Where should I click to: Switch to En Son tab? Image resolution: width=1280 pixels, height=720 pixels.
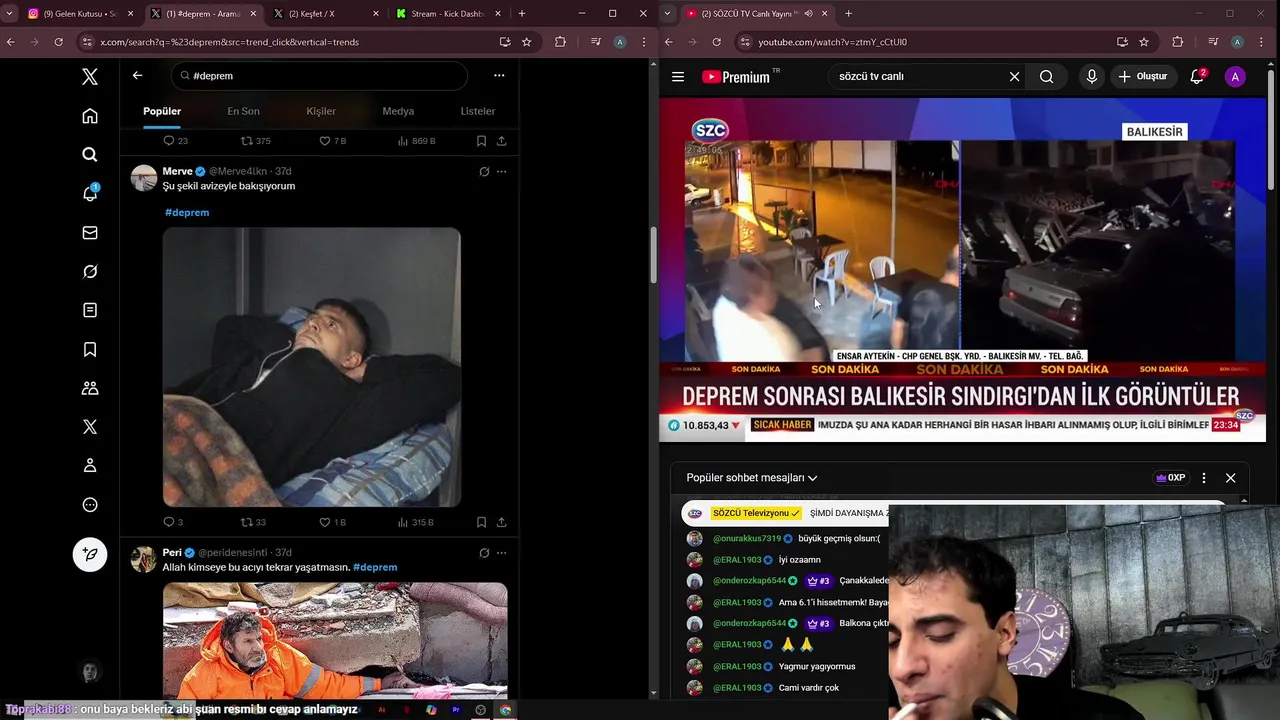pos(243,111)
